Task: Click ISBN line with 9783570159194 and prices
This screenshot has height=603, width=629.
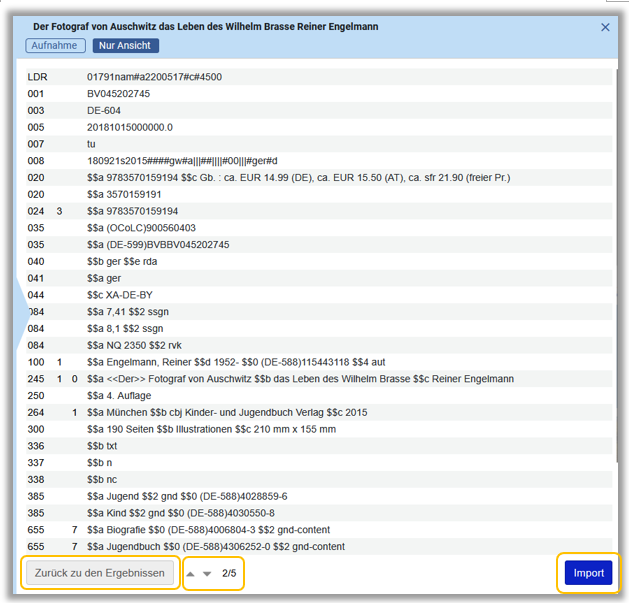Action: [x=298, y=178]
